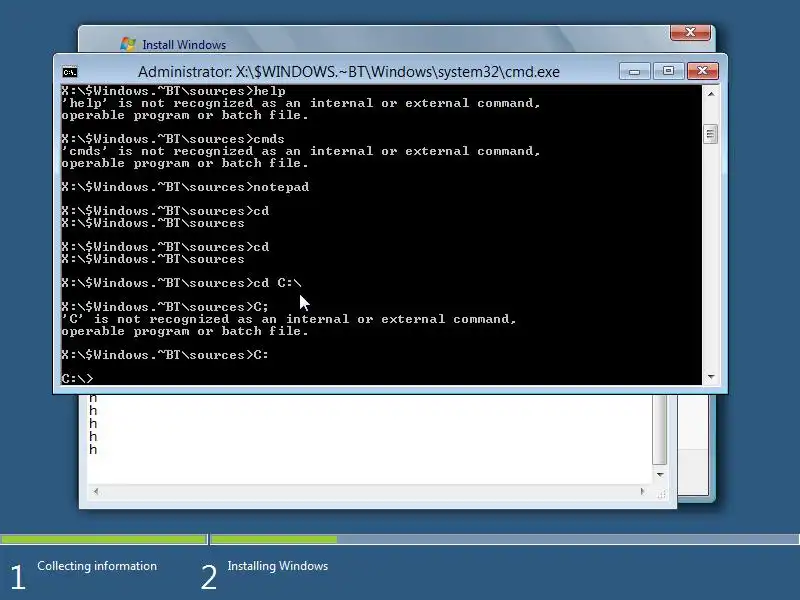
Task: Click "'C' is not recognized" error line
Action: tap(289, 319)
